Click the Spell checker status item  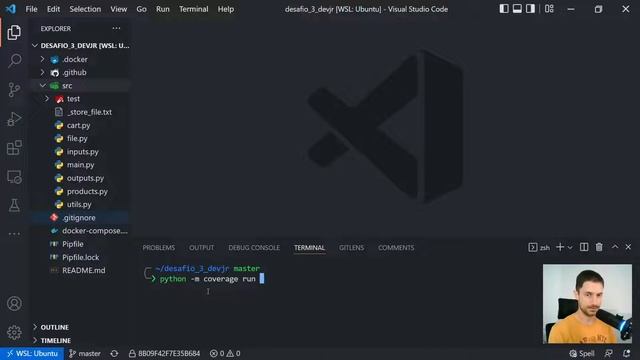582,353
